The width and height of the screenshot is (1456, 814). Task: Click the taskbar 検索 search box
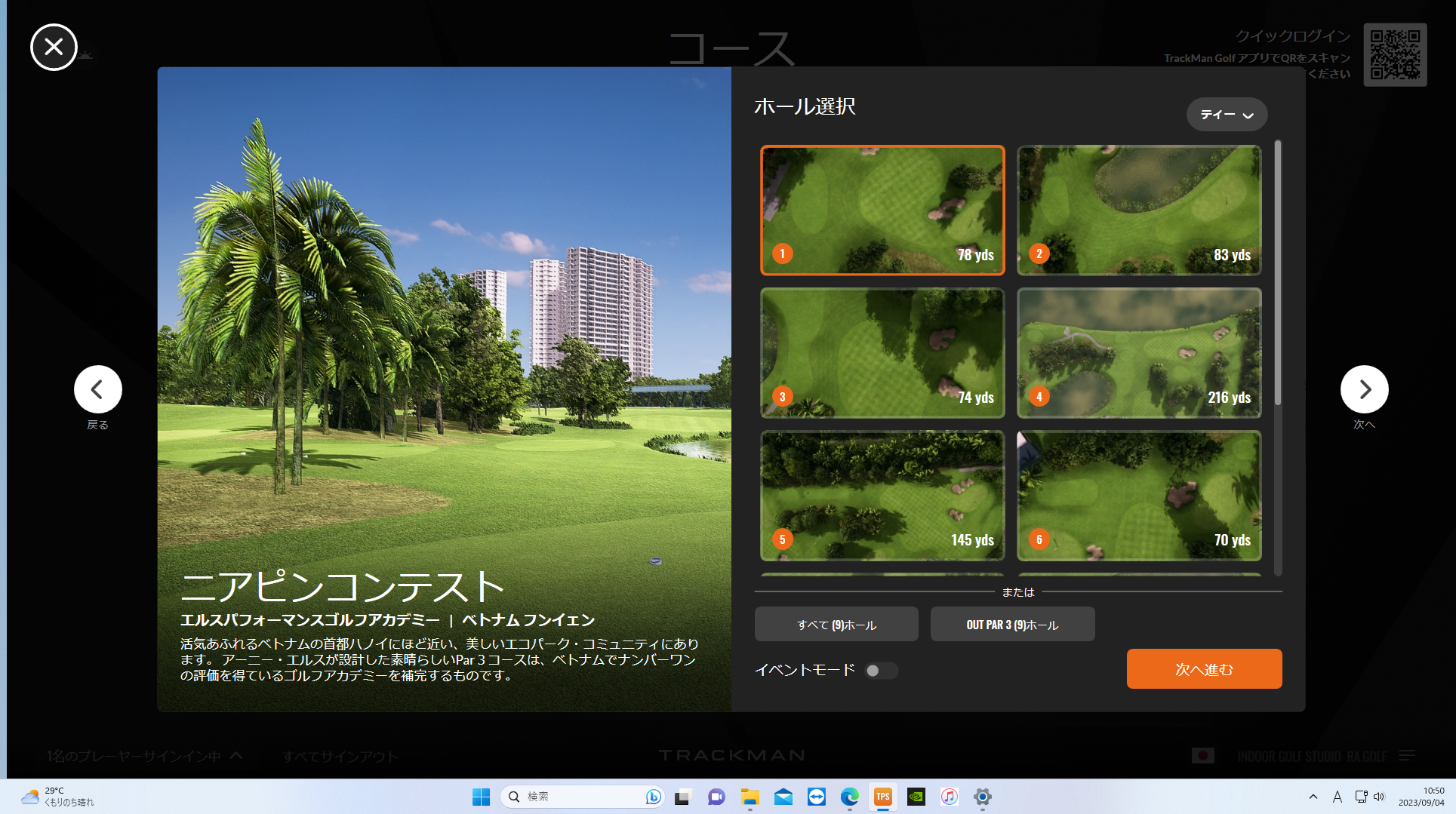(x=581, y=797)
